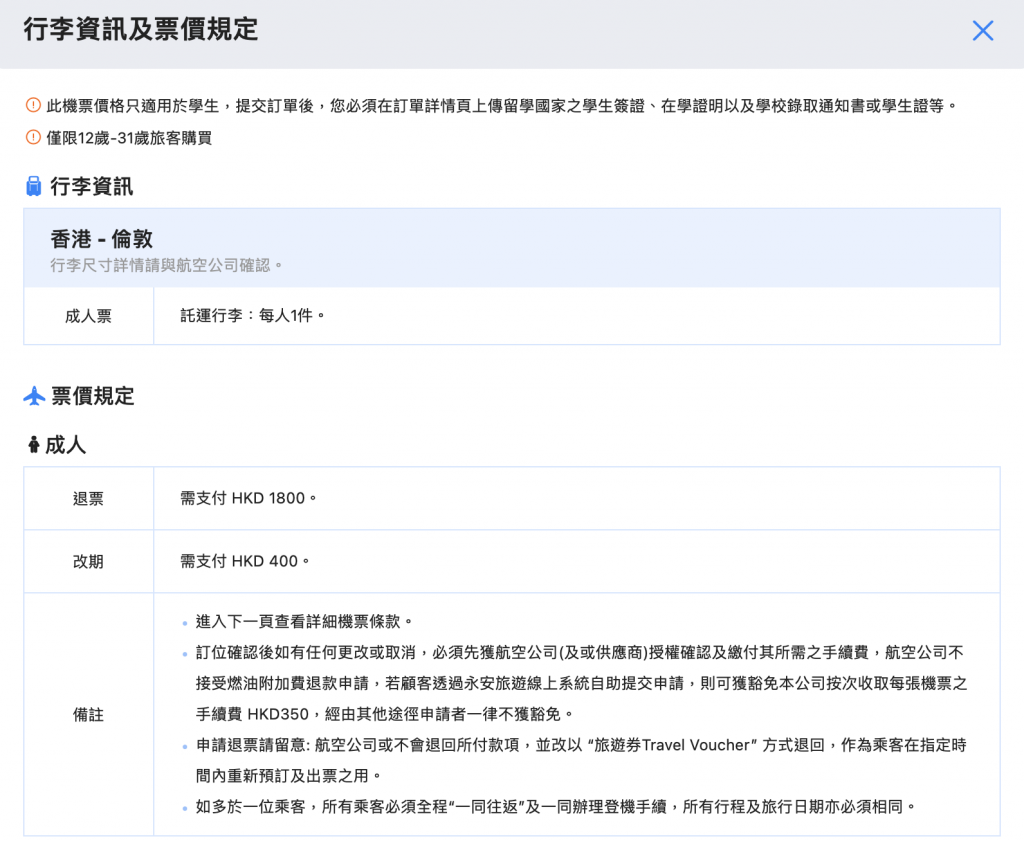
Task: Click the remark mentioning 手續費 HKD350
Action: coord(581,683)
